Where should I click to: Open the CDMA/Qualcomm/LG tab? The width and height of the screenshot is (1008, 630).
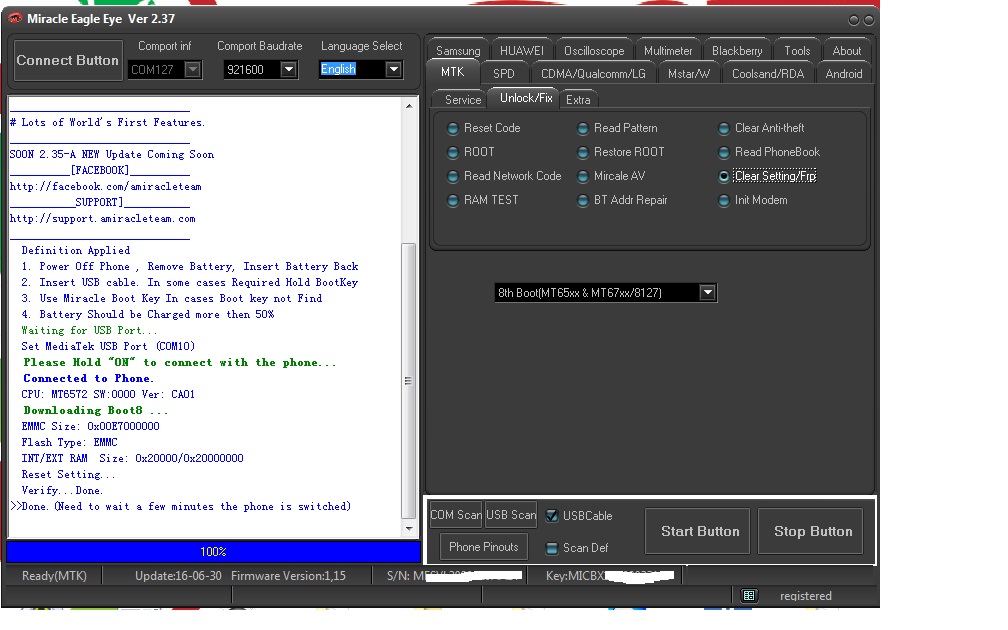pyautogui.click(x=593, y=73)
